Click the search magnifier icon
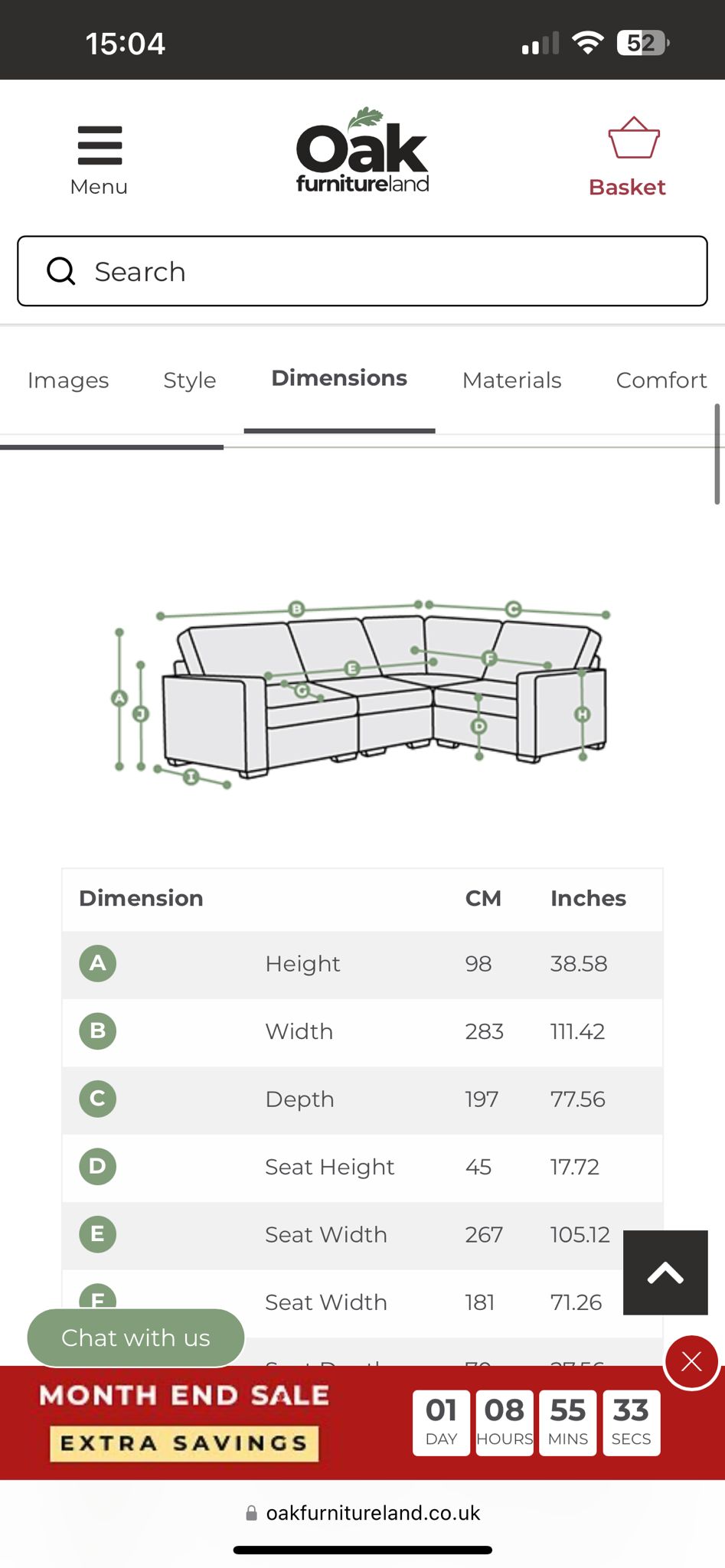The width and height of the screenshot is (725, 1568). pyautogui.click(x=61, y=271)
